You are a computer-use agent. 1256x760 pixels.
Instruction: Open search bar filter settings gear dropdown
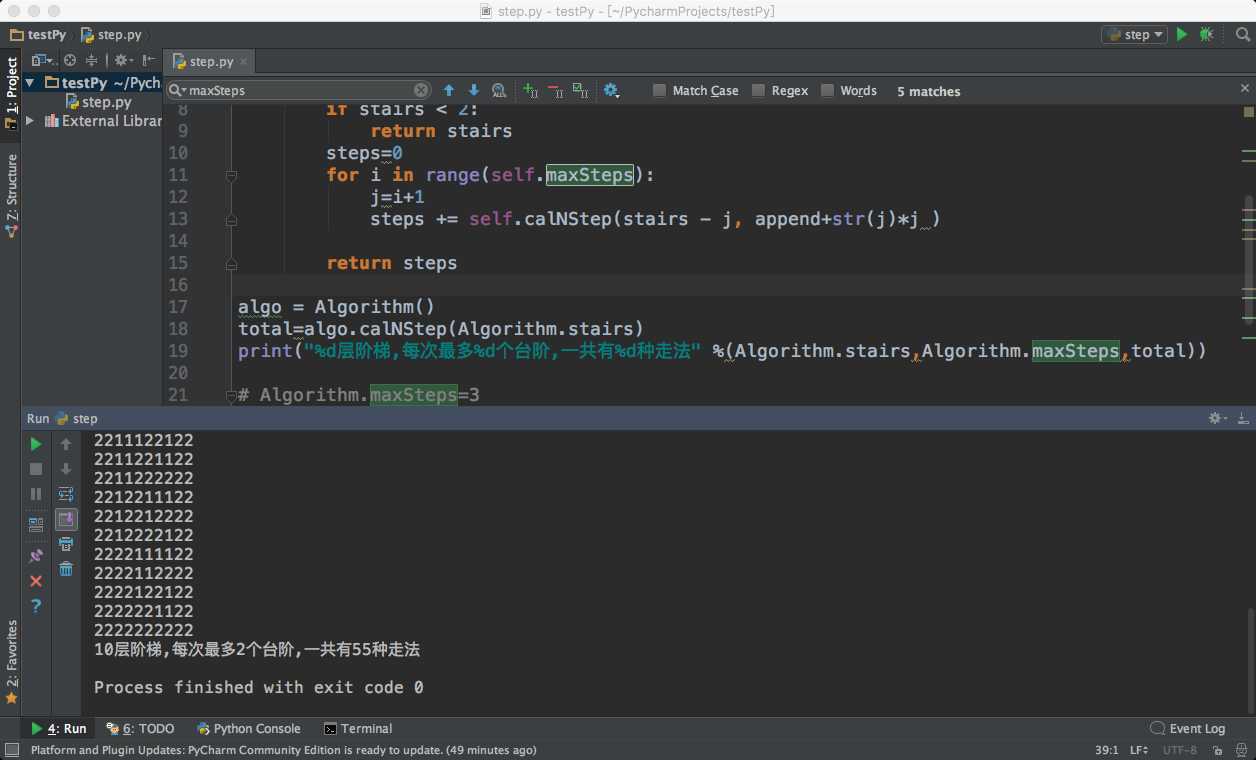[612, 90]
